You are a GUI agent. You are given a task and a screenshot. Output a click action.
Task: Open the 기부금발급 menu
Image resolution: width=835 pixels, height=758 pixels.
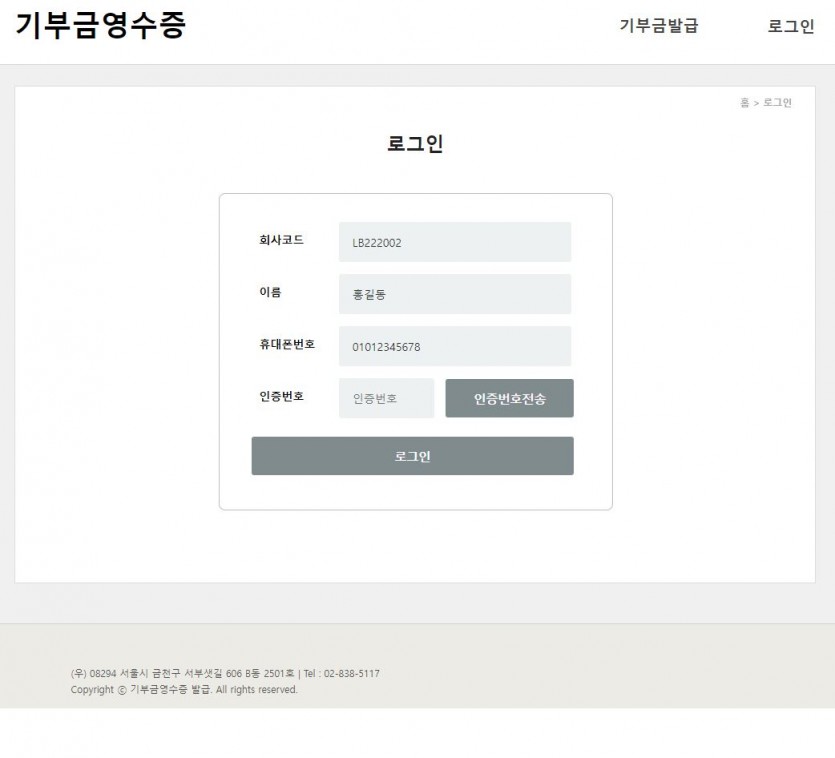click(658, 26)
